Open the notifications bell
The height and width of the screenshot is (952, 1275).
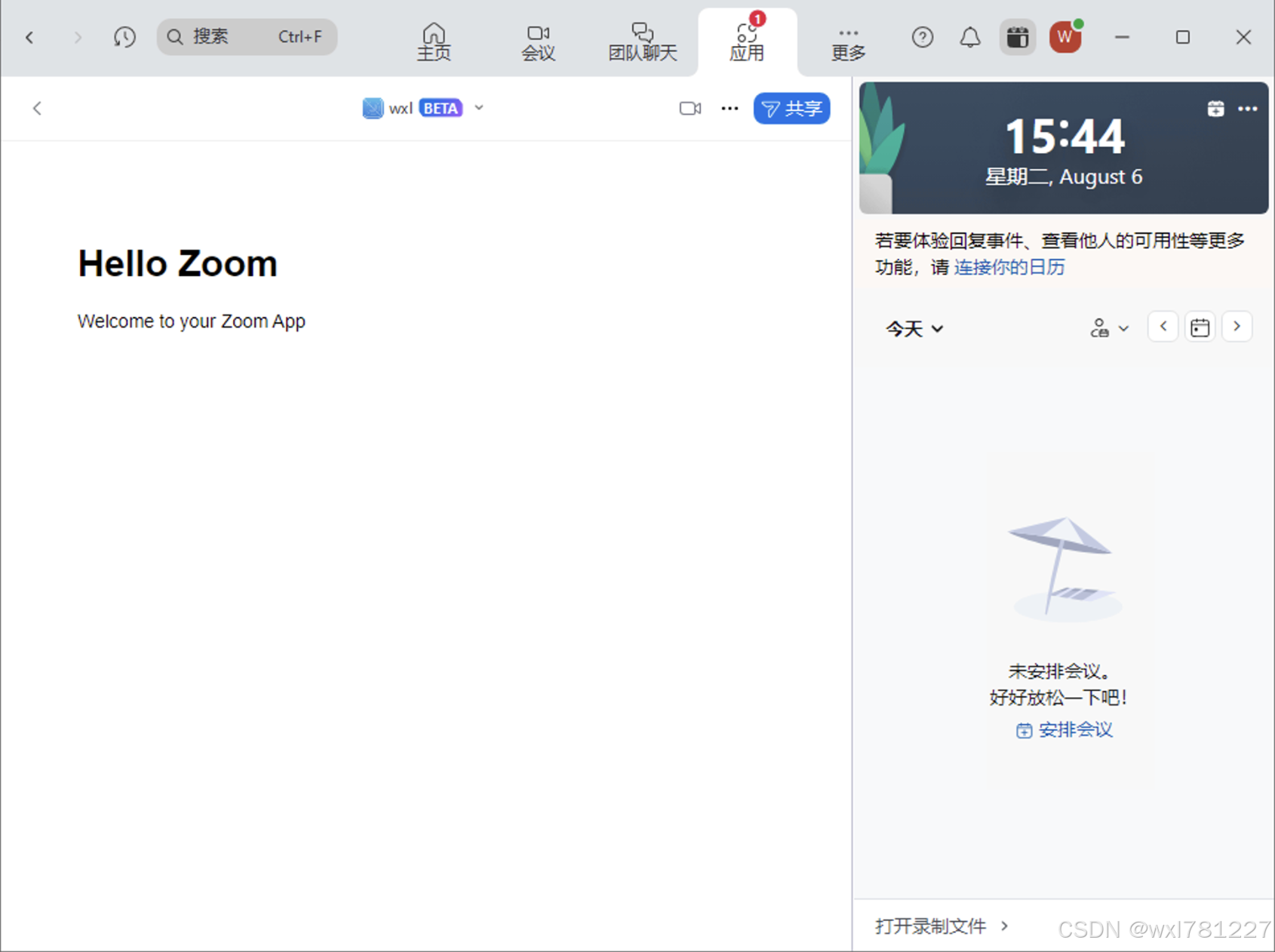(970, 37)
